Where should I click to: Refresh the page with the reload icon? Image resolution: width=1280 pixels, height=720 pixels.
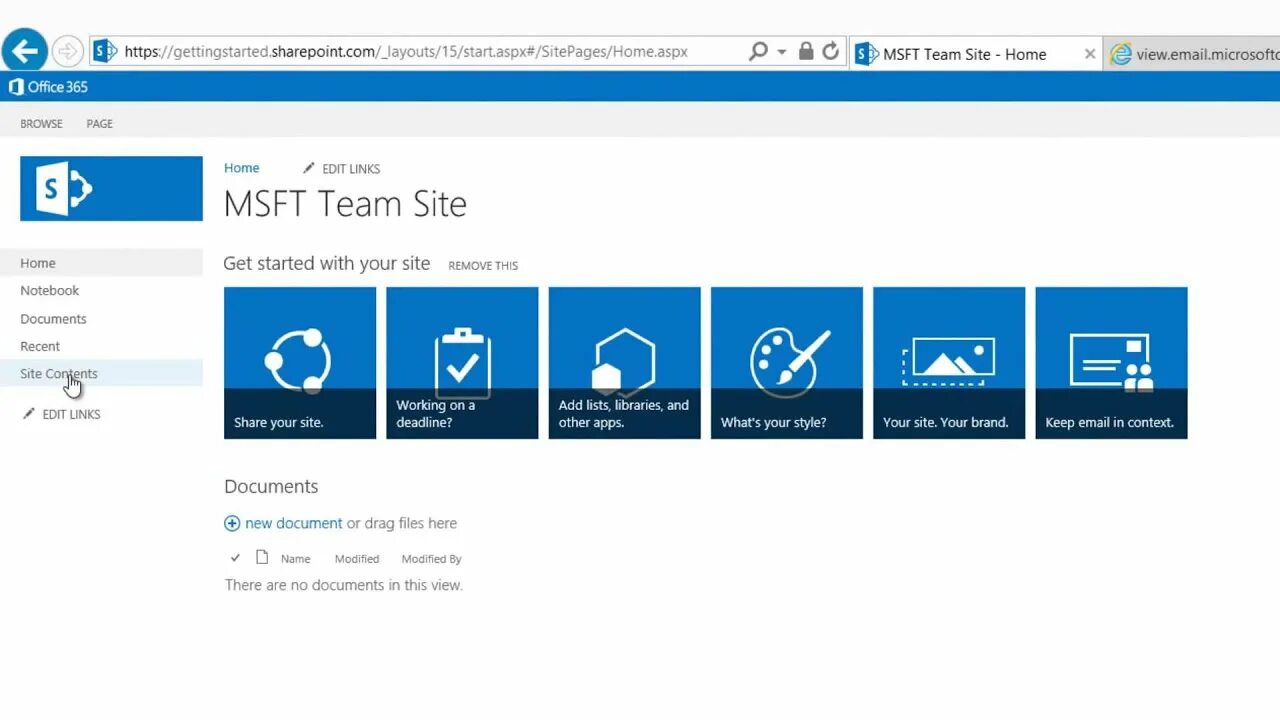pyautogui.click(x=831, y=51)
